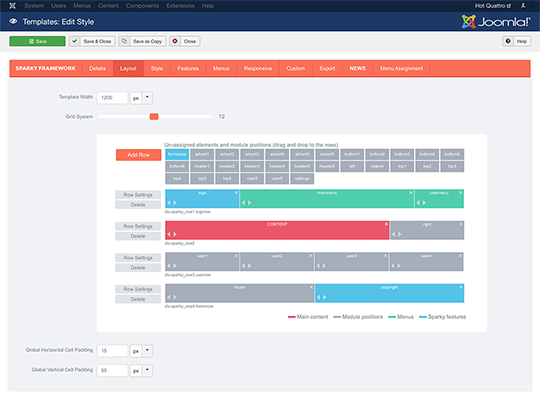The image size is (540, 400).
Task: Click into the Template Width input field
Action: 112,98
